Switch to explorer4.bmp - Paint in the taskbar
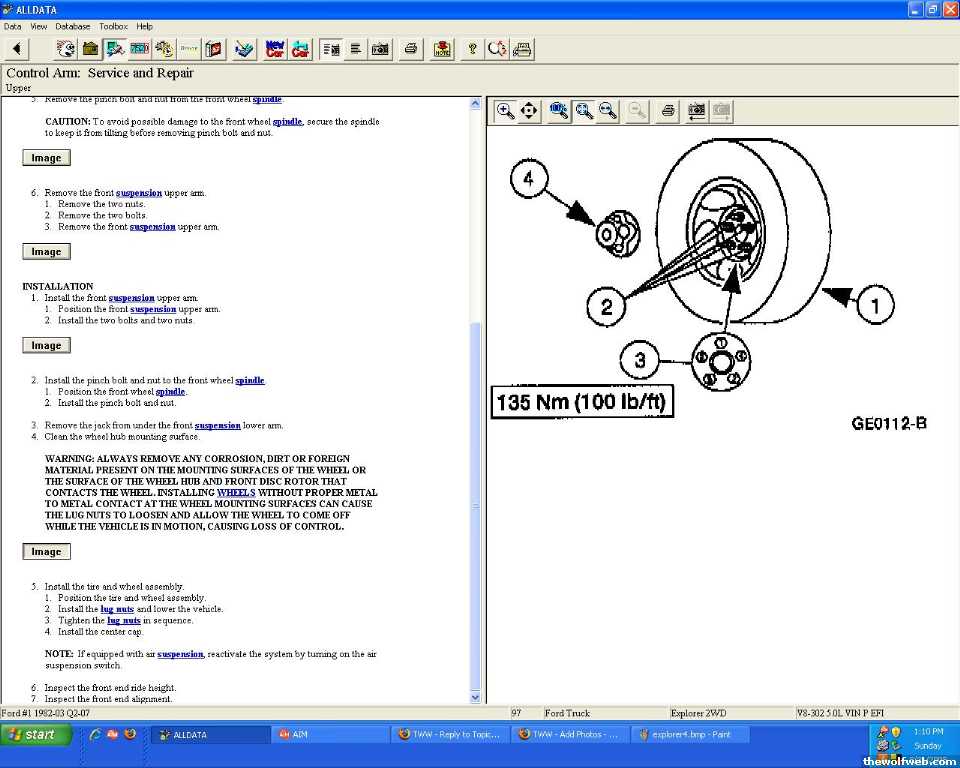Image resolution: width=960 pixels, height=768 pixels. click(x=690, y=734)
